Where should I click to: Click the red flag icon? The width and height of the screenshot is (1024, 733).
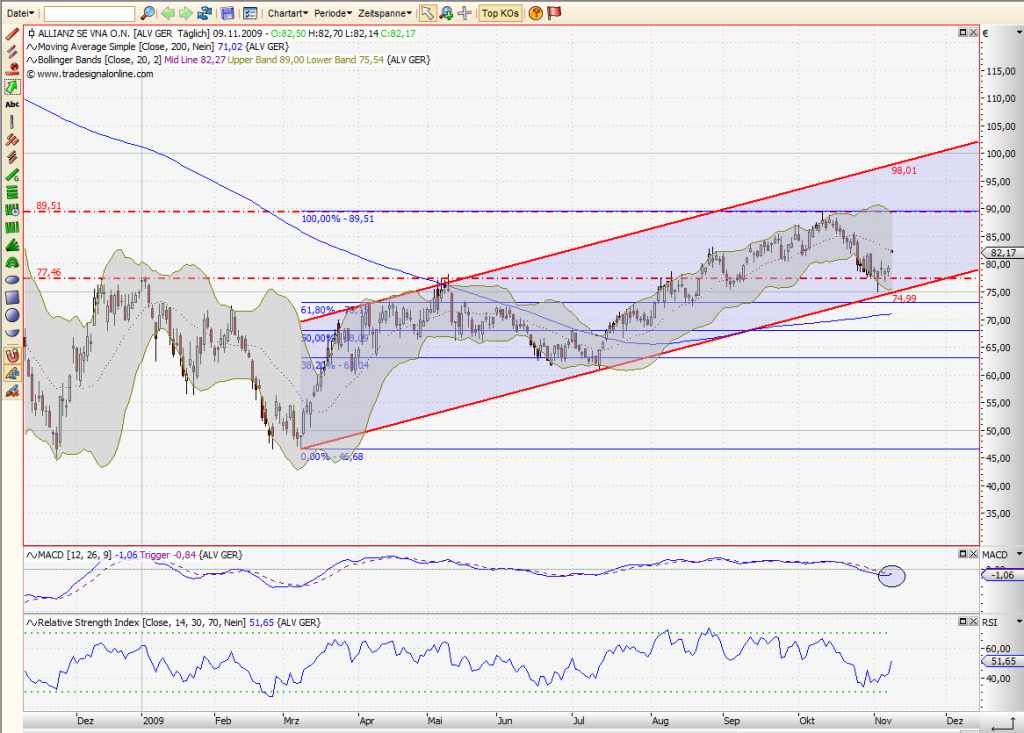click(x=554, y=12)
